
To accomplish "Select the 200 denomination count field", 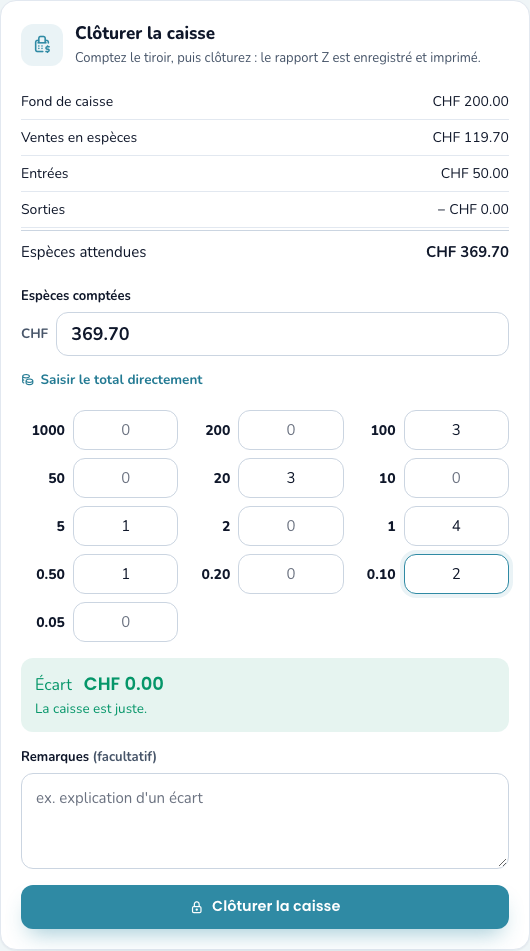I will [x=291, y=430].
